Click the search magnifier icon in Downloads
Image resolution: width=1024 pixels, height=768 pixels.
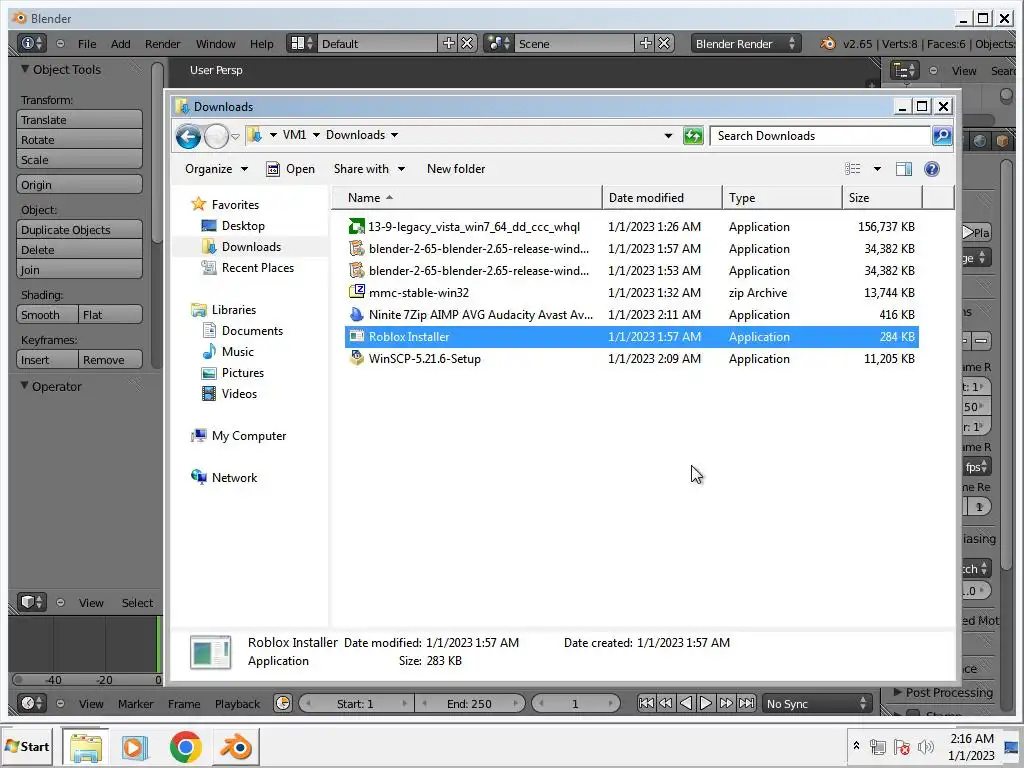[x=942, y=136]
